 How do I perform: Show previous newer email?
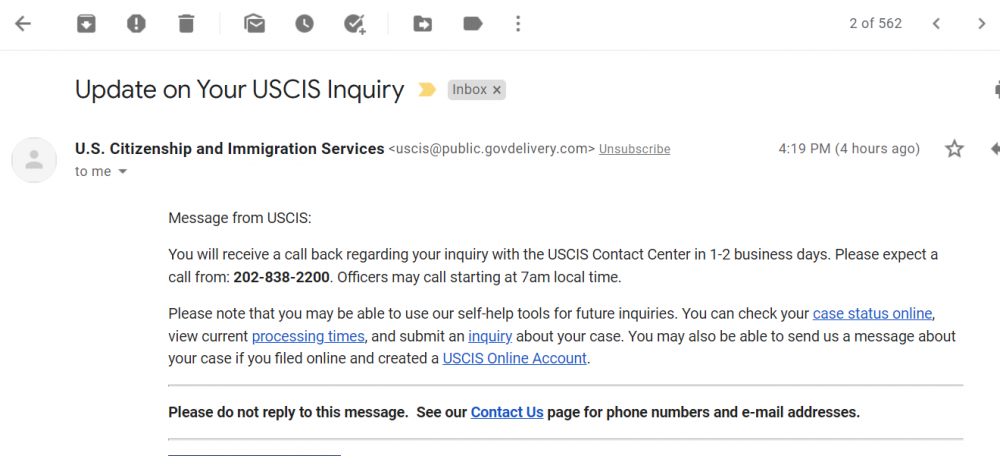point(936,24)
